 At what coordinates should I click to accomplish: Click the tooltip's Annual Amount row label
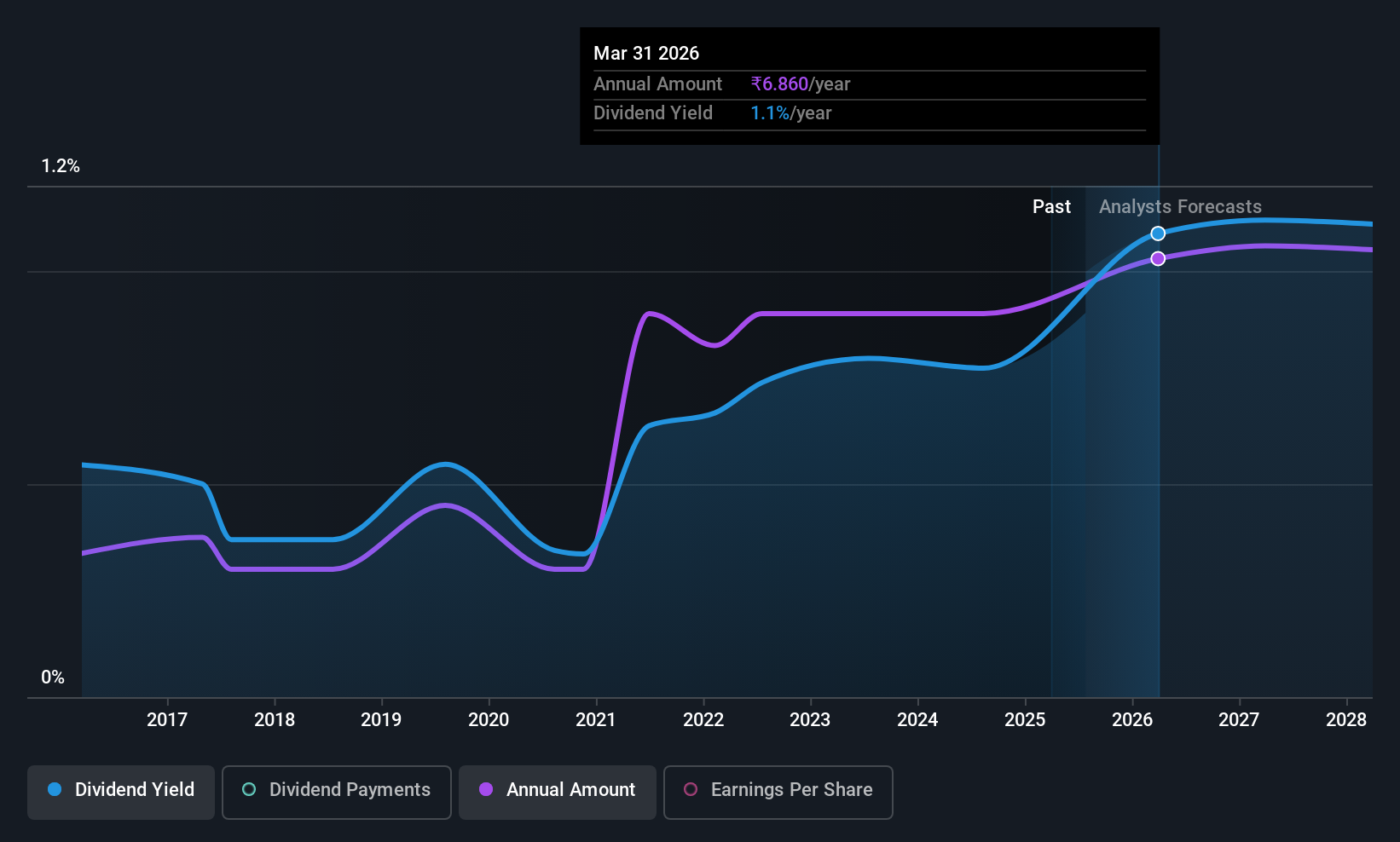click(657, 84)
